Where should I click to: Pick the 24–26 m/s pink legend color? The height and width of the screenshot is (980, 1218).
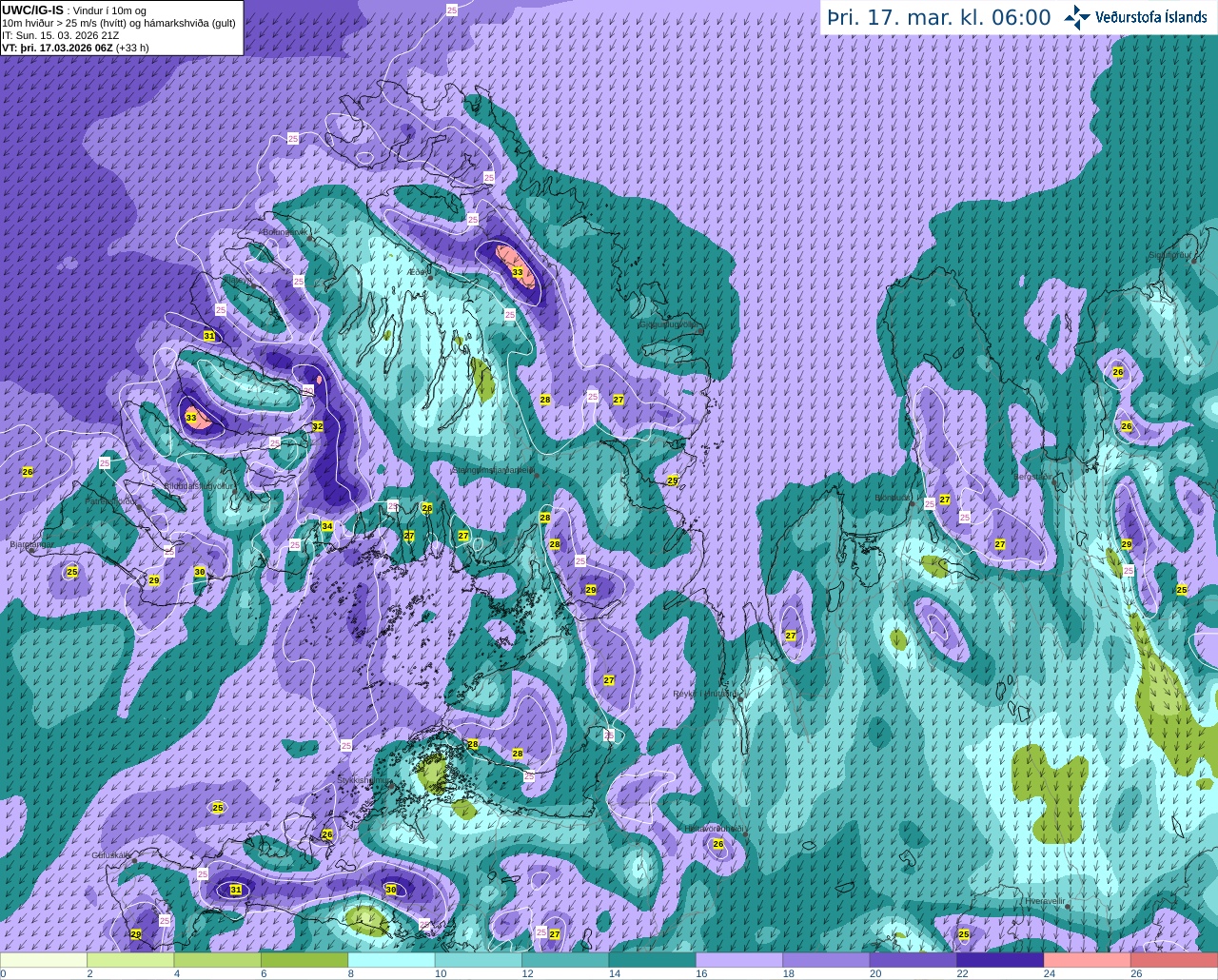pyautogui.click(x=1087, y=960)
